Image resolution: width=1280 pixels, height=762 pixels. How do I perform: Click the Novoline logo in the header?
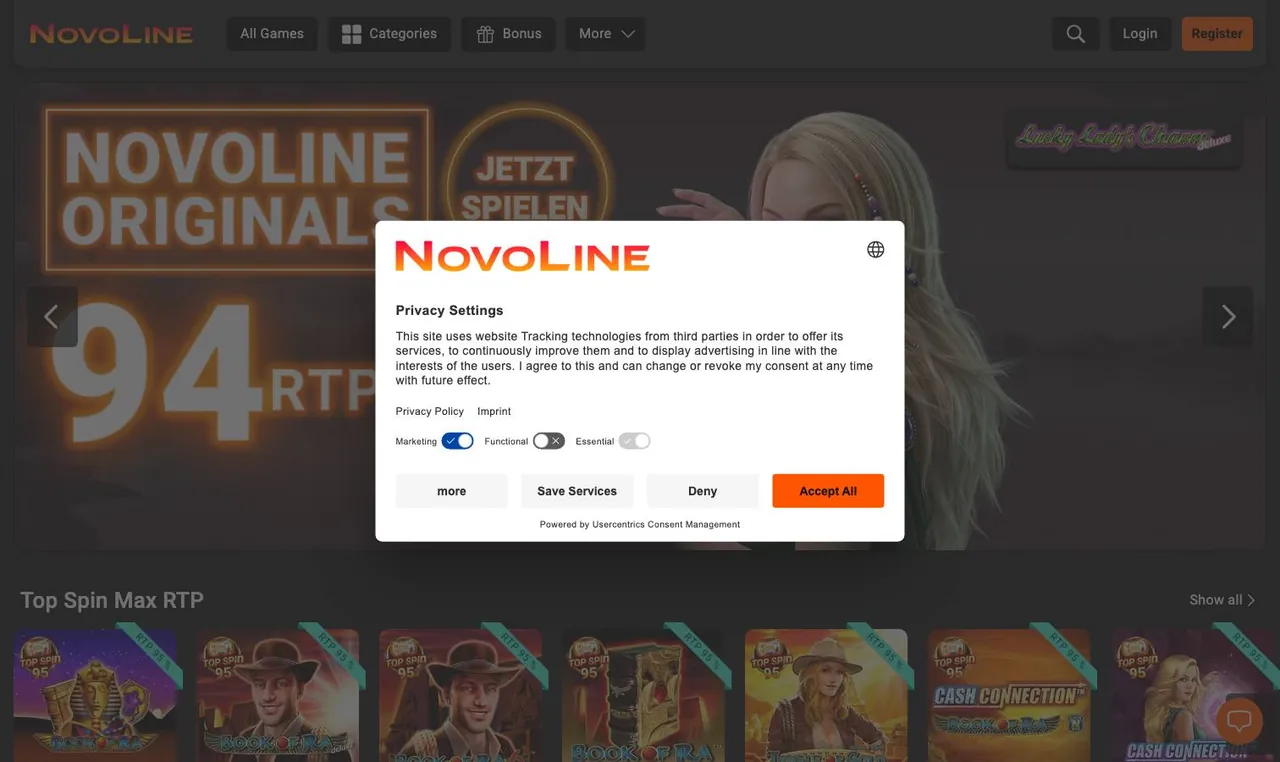point(111,34)
